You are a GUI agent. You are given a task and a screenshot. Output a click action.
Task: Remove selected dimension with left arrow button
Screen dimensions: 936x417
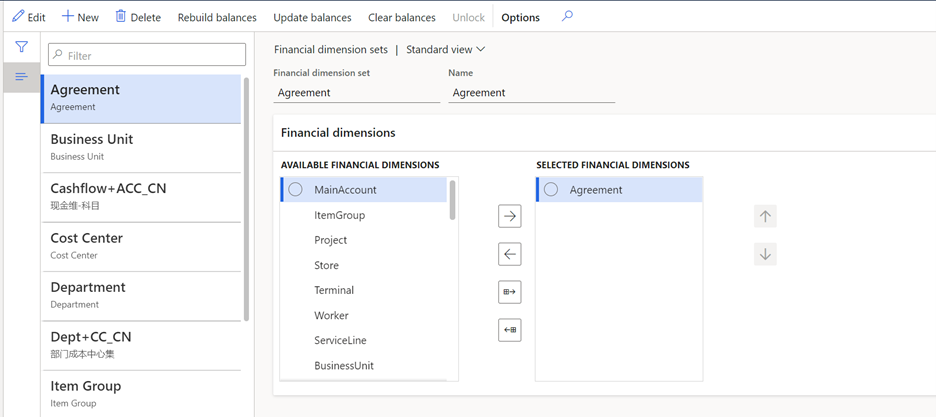[510, 254]
